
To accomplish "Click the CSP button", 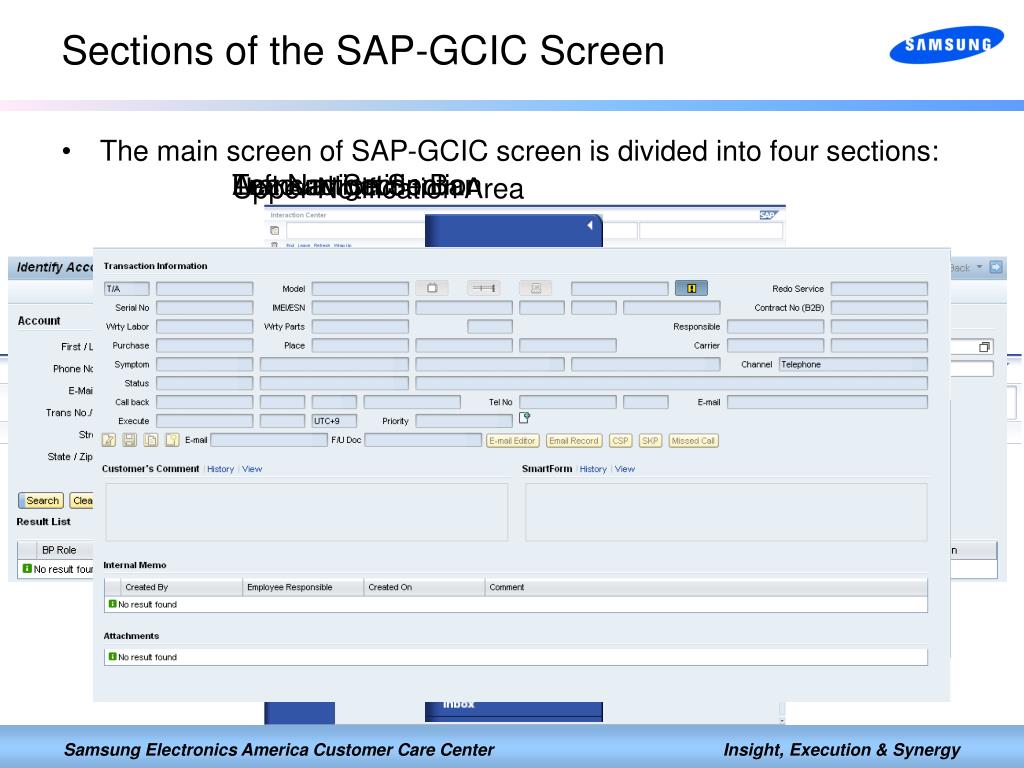I will point(620,441).
